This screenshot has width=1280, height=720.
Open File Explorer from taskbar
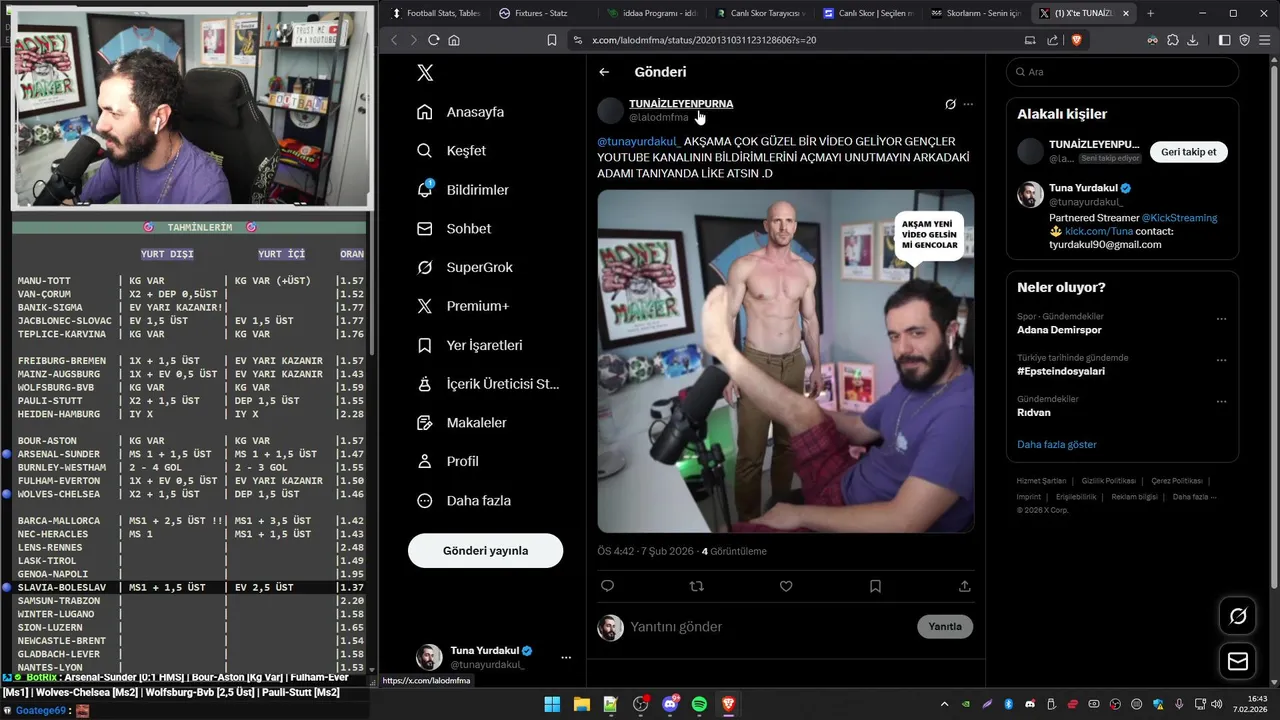click(x=581, y=704)
